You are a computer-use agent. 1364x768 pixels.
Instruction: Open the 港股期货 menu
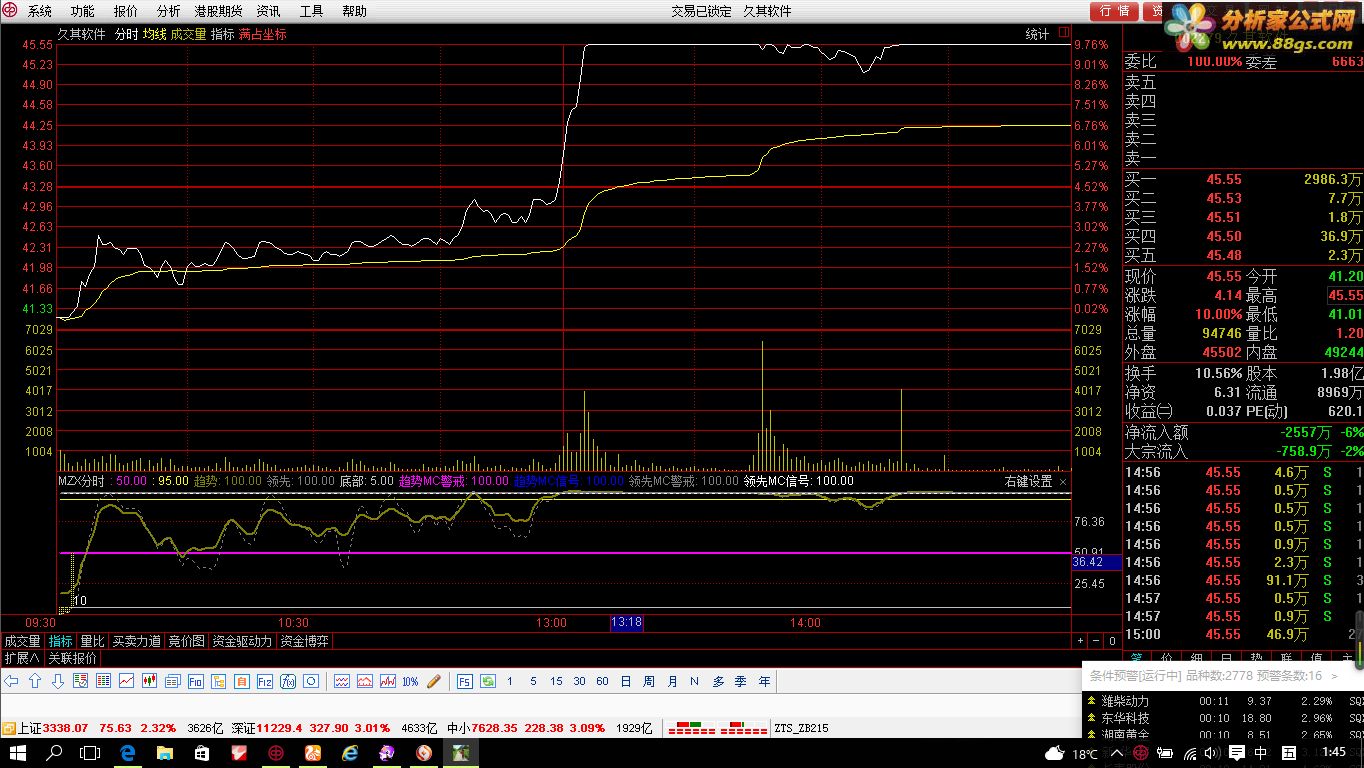coord(219,11)
